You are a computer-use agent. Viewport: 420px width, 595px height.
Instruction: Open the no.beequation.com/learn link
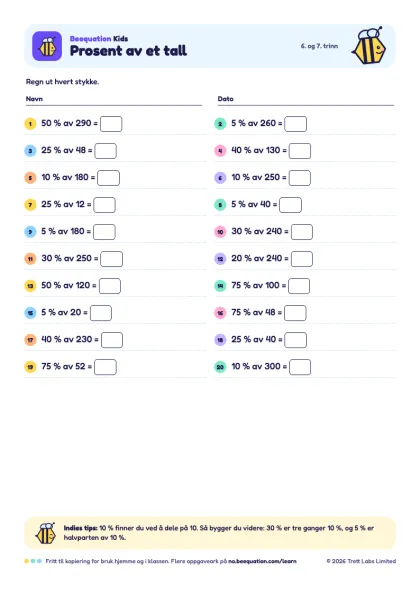262,561
